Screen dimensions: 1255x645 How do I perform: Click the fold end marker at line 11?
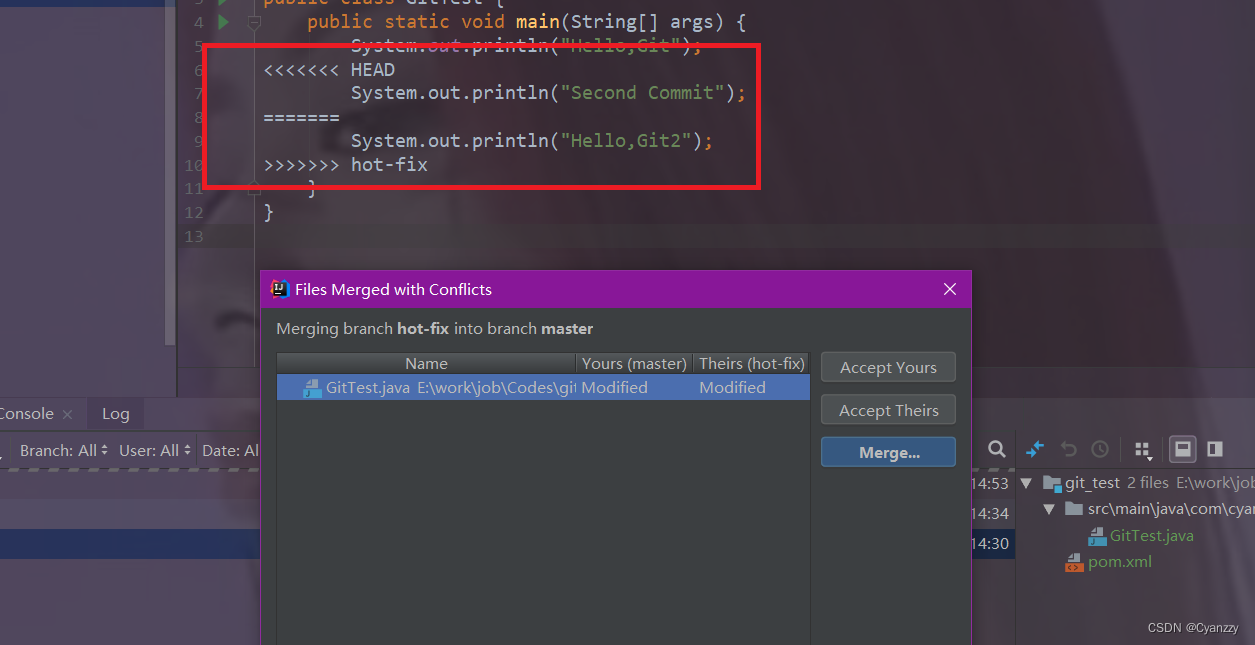(254, 188)
